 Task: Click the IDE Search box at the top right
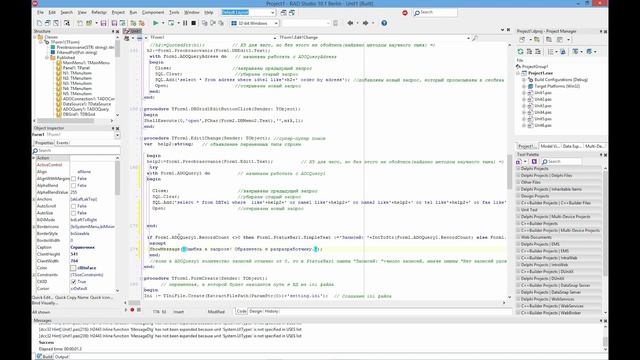[x=435, y=13]
